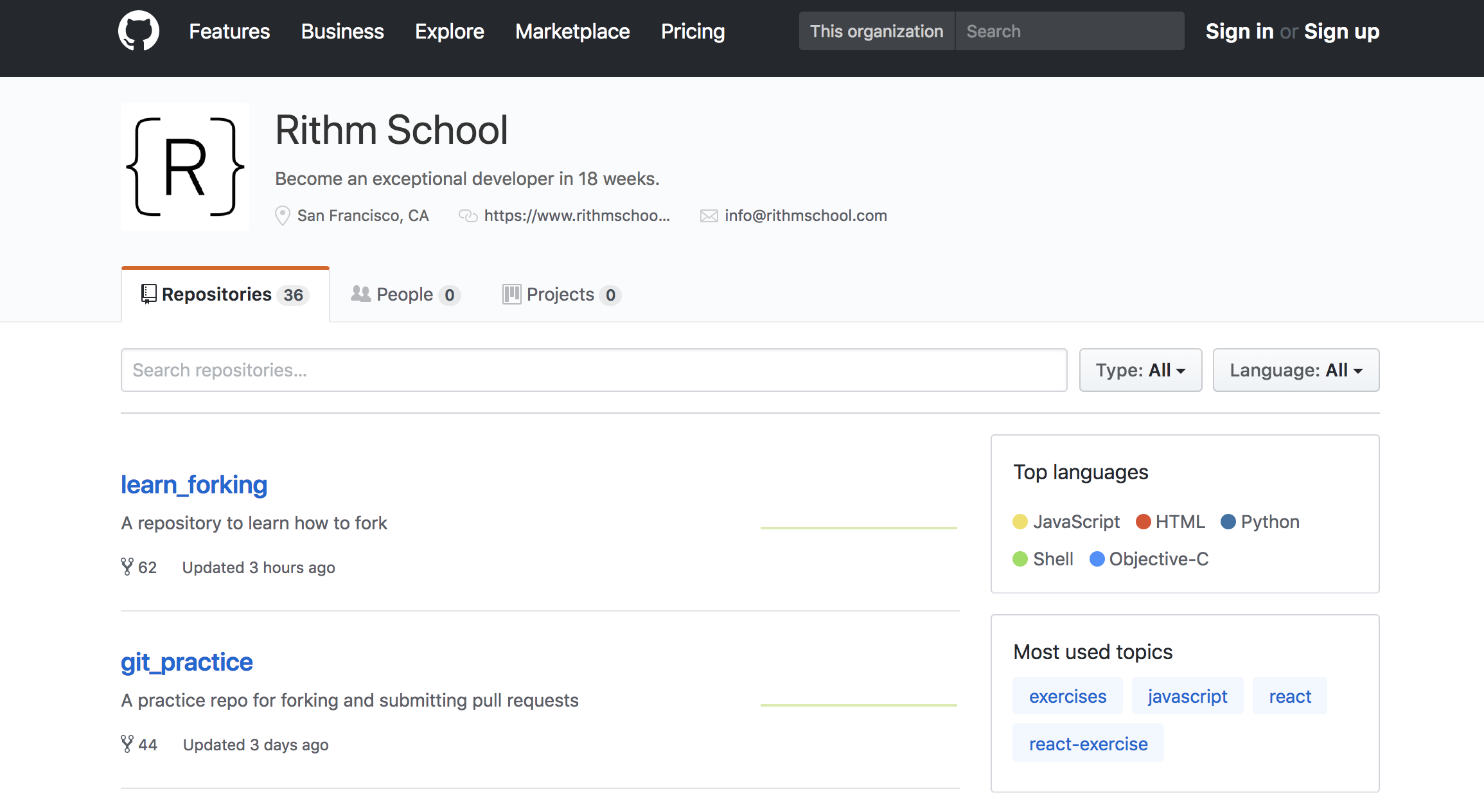Toggle the This organization search scope
Image resolution: width=1484 pixels, height=812 pixels.
pyautogui.click(x=876, y=31)
